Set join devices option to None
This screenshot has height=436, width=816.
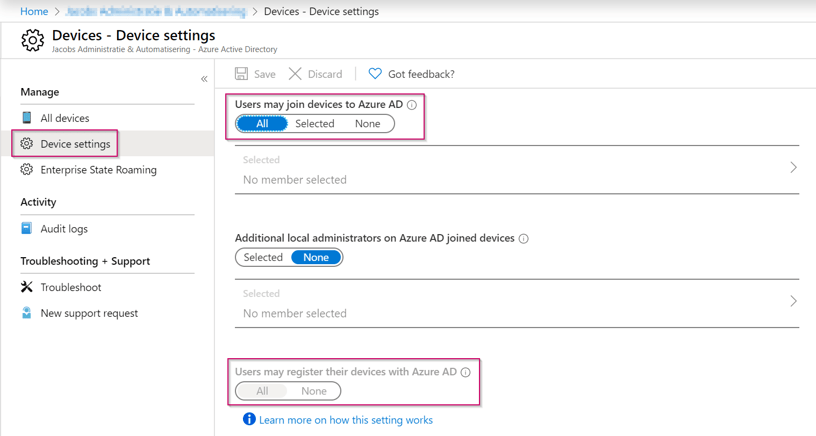[367, 124]
